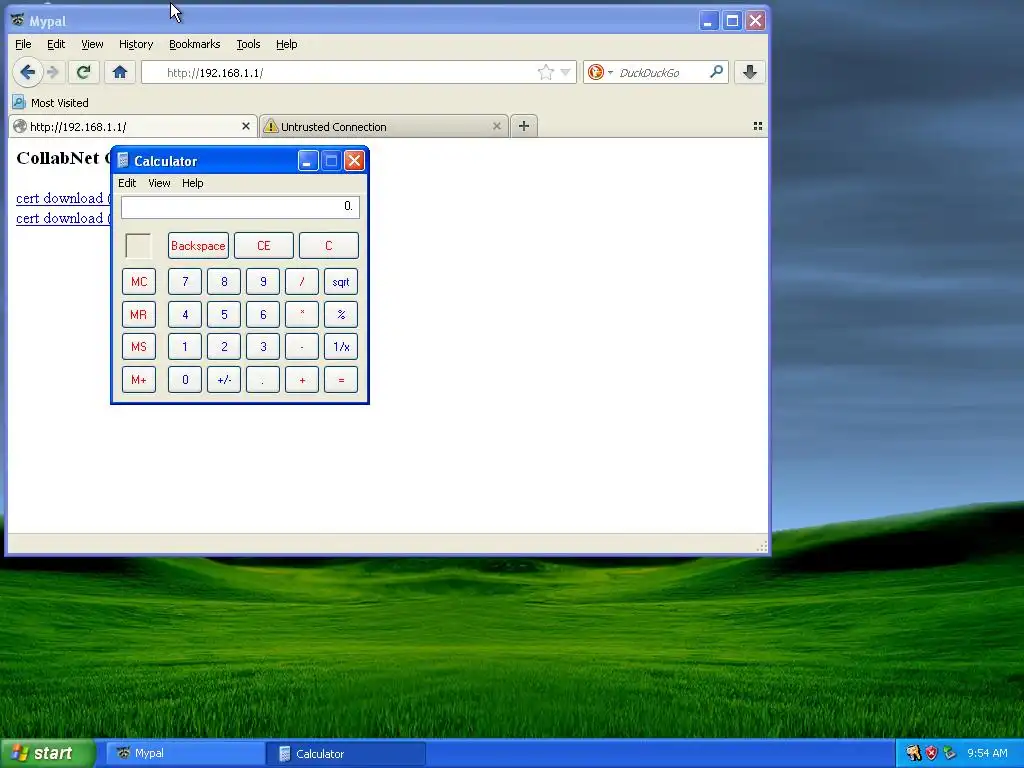Click the Forward navigation arrow in Mypal
The height and width of the screenshot is (768, 1024).
click(x=54, y=72)
